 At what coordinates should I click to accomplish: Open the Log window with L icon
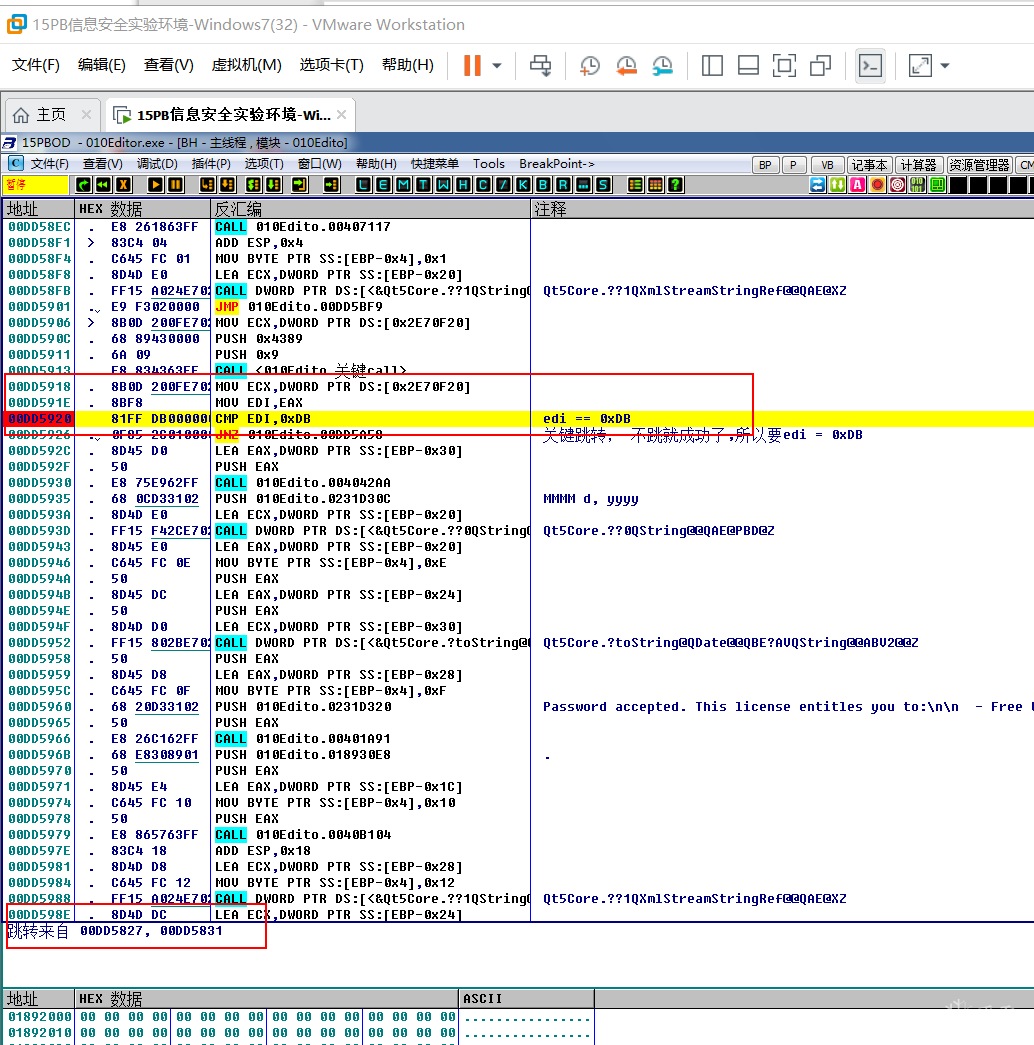(x=363, y=185)
